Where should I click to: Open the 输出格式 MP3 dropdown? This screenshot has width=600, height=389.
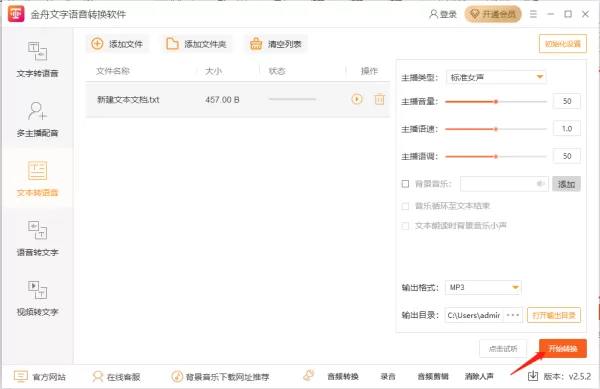(483, 287)
